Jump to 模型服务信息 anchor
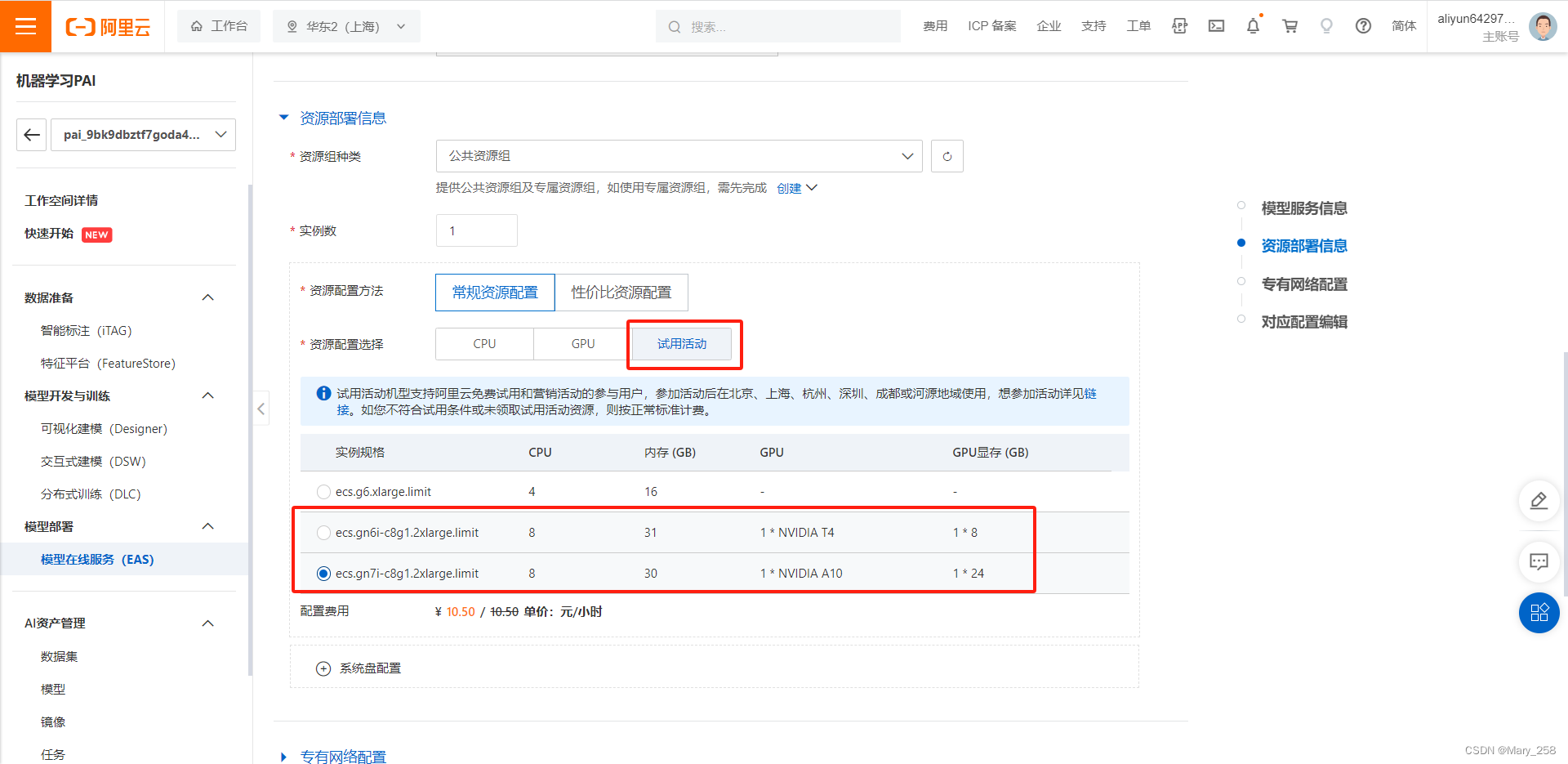Image resolution: width=1568 pixels, height=764 pixels. (x=1304, y=208)
